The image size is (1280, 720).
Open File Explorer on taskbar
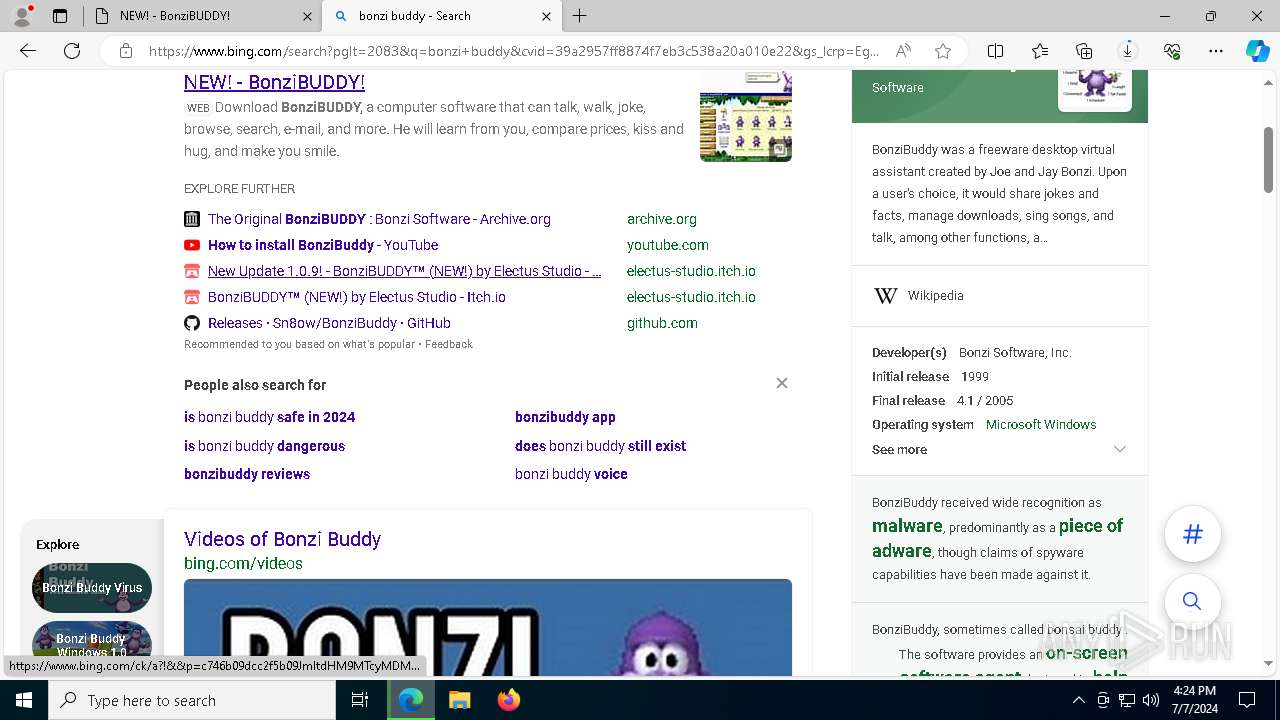(x=459, y=700)
